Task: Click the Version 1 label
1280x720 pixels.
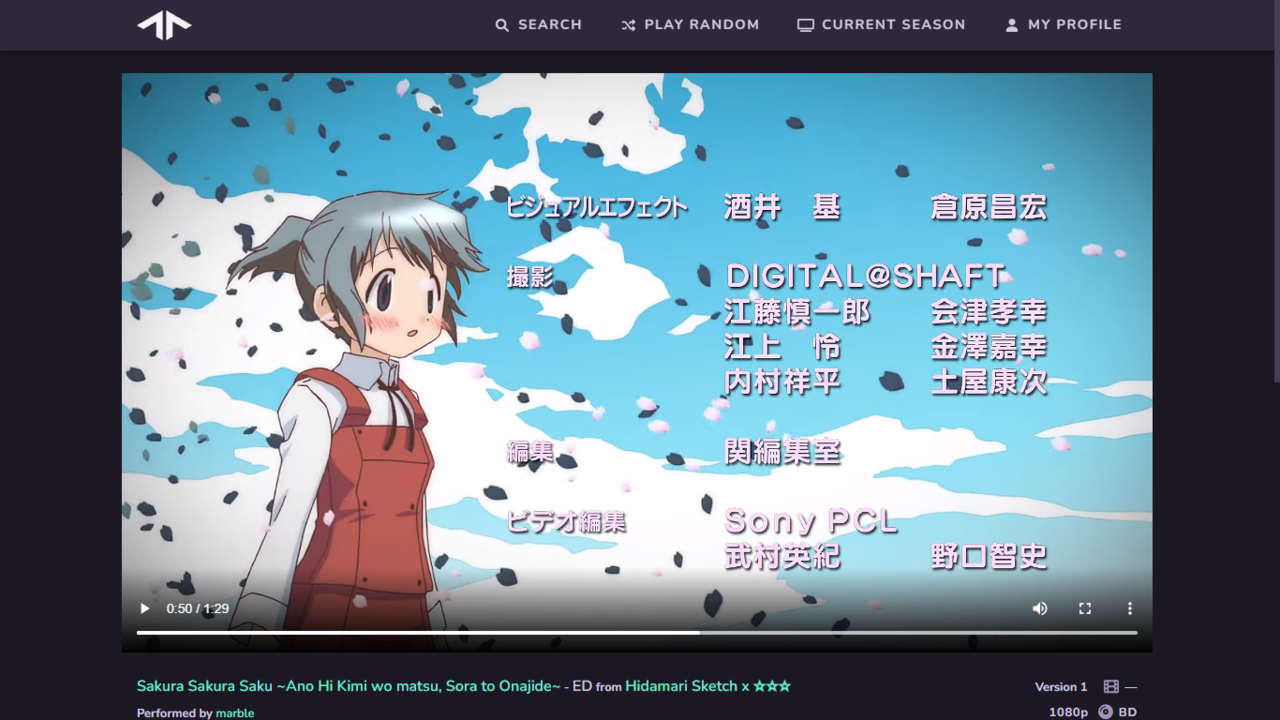Action: pyautogui.click(x=1061, y=687)
